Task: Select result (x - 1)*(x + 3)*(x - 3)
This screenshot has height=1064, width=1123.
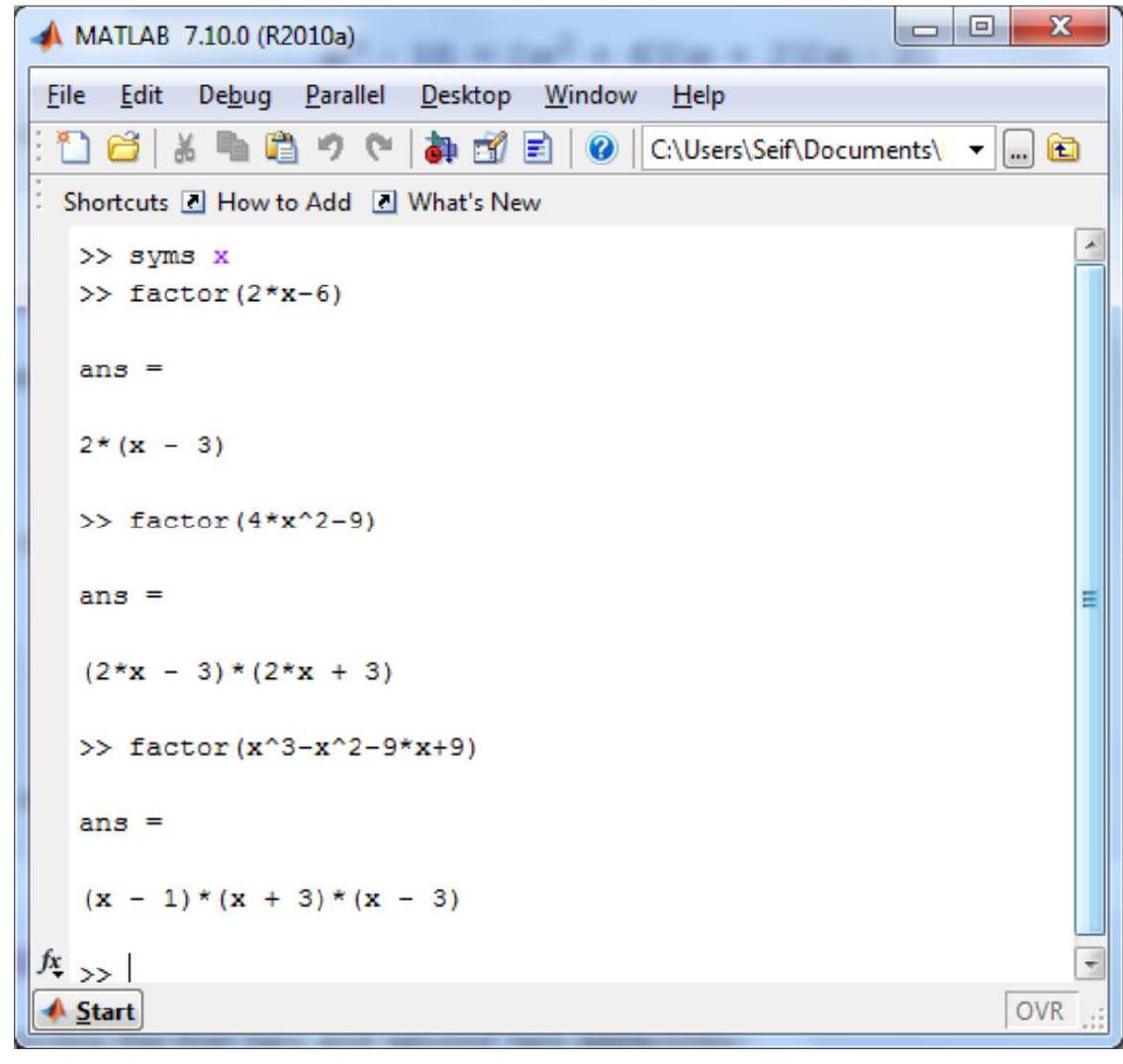Action: 271,899
